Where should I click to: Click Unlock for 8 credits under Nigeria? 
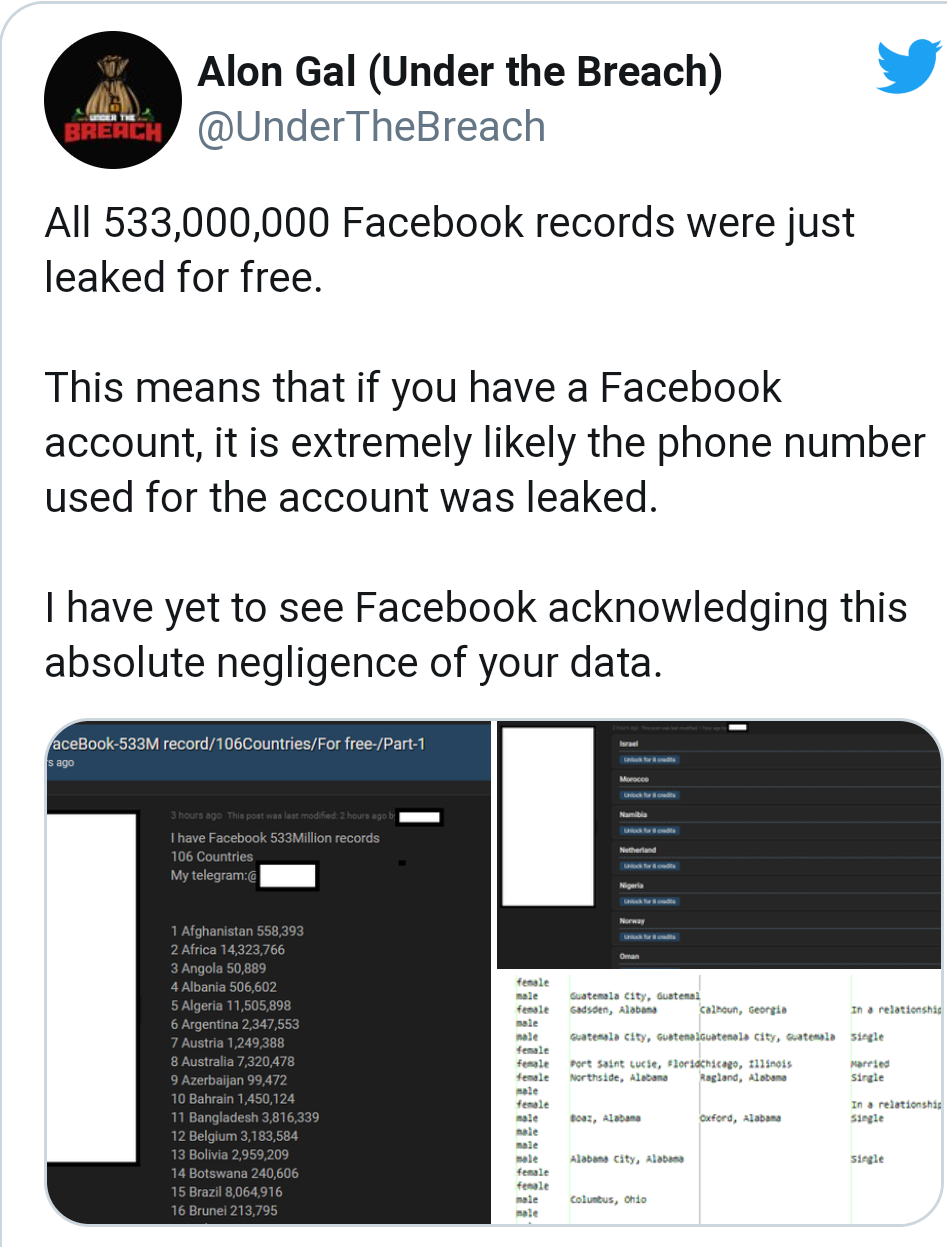pos(650,901)
